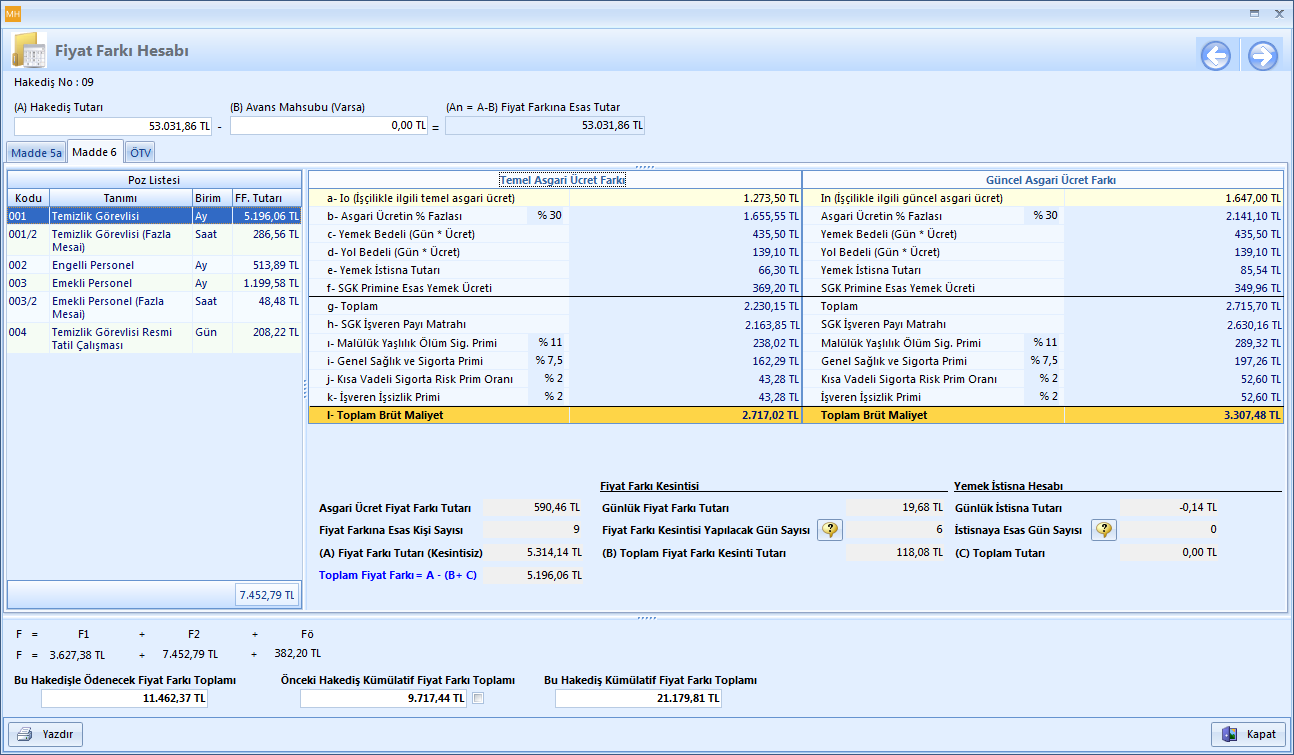
Task: Click the forward arrow navigation icon
Action: [1262, 56]
